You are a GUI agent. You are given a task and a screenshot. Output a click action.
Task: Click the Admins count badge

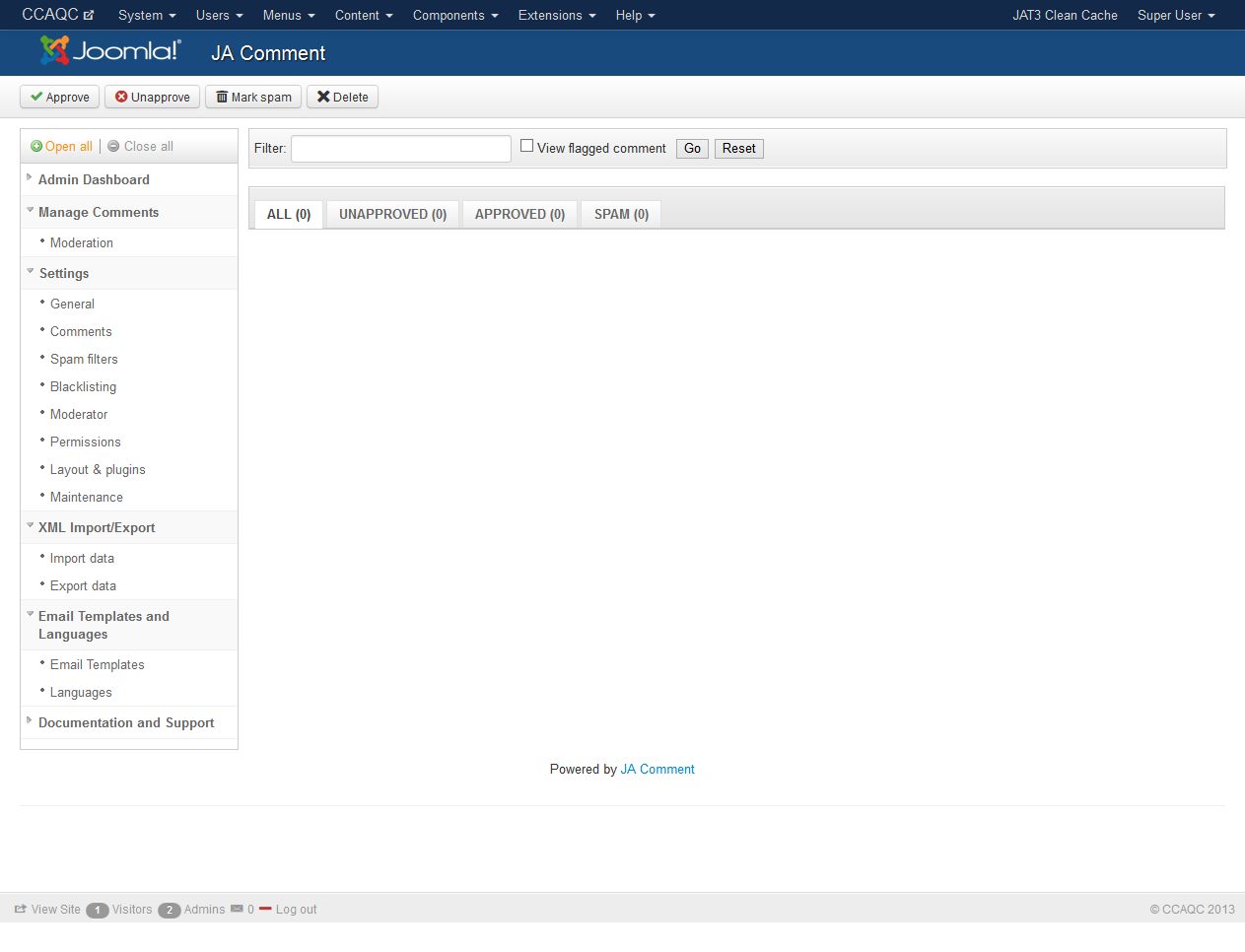(170, 910)
